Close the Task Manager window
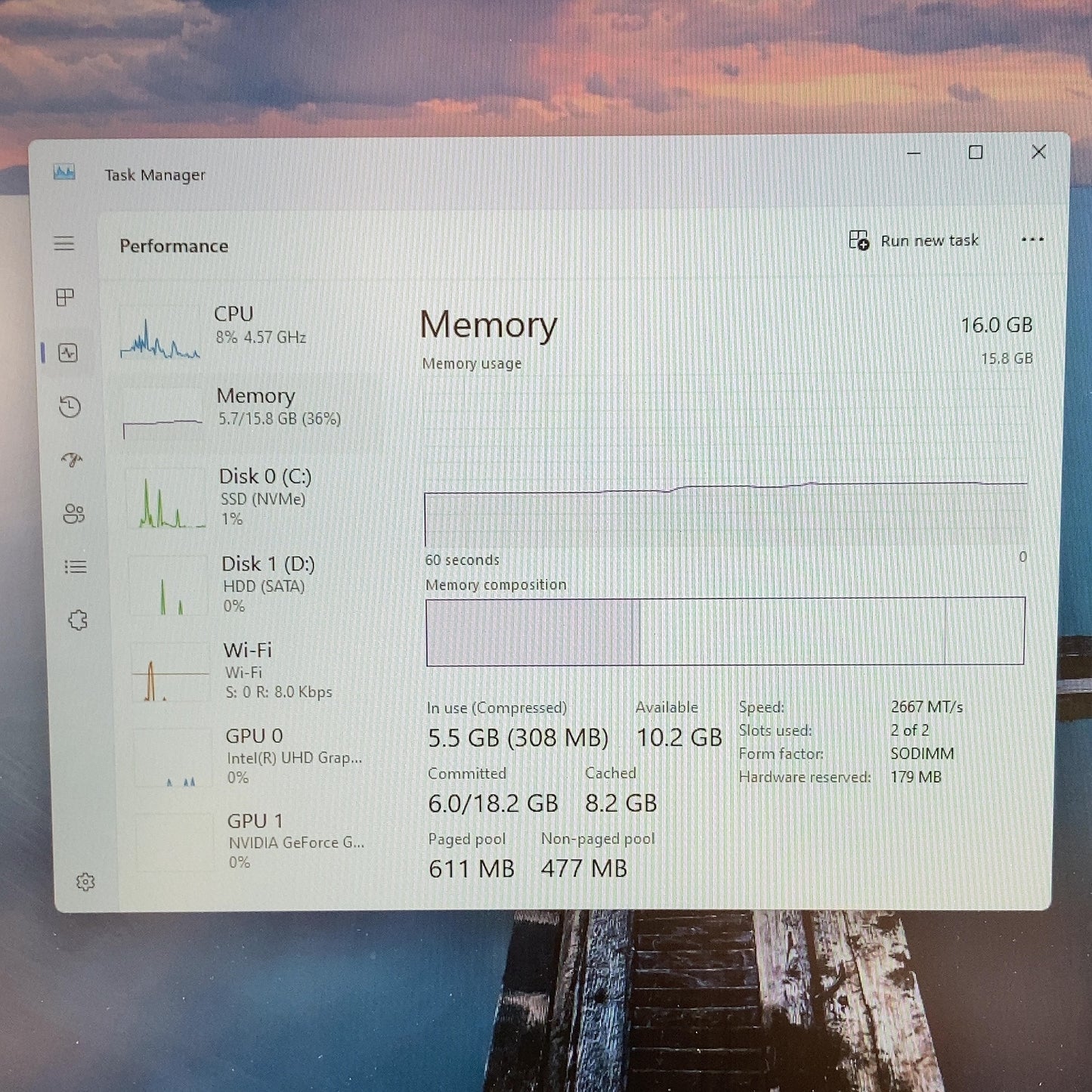The height and width of the screenshot is (1092, 1092). click(1039, 152)
